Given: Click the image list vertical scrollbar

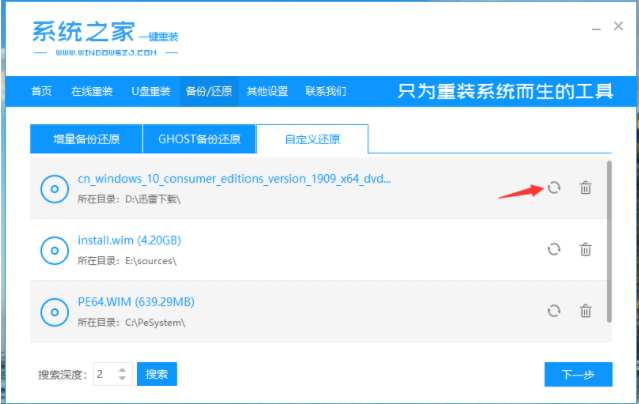Looking at the screenshot, I should click(x=609, y=240).
